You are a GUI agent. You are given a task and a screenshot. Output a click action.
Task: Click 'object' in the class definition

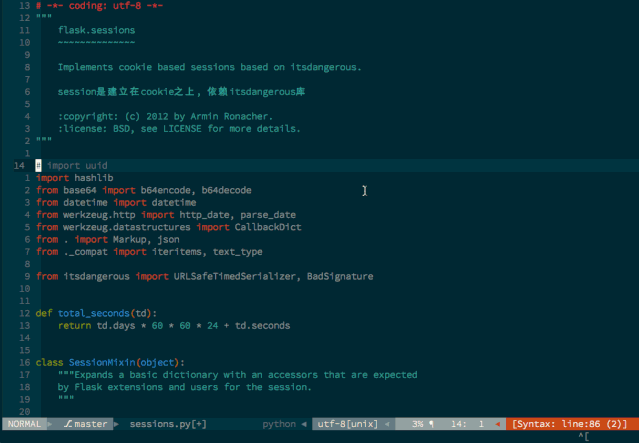157,362
